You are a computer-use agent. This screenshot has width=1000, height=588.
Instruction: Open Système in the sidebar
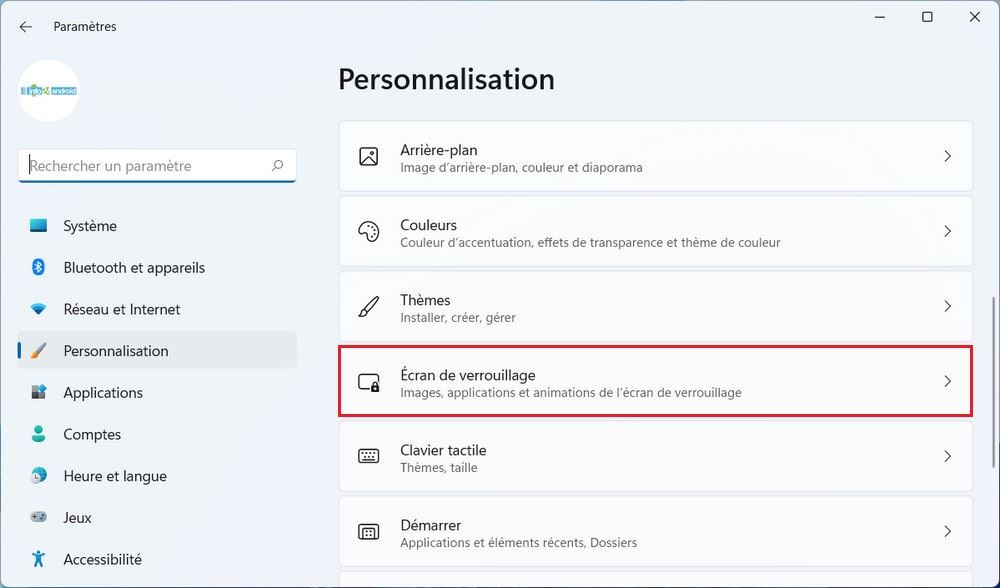[x=90, y=226]
